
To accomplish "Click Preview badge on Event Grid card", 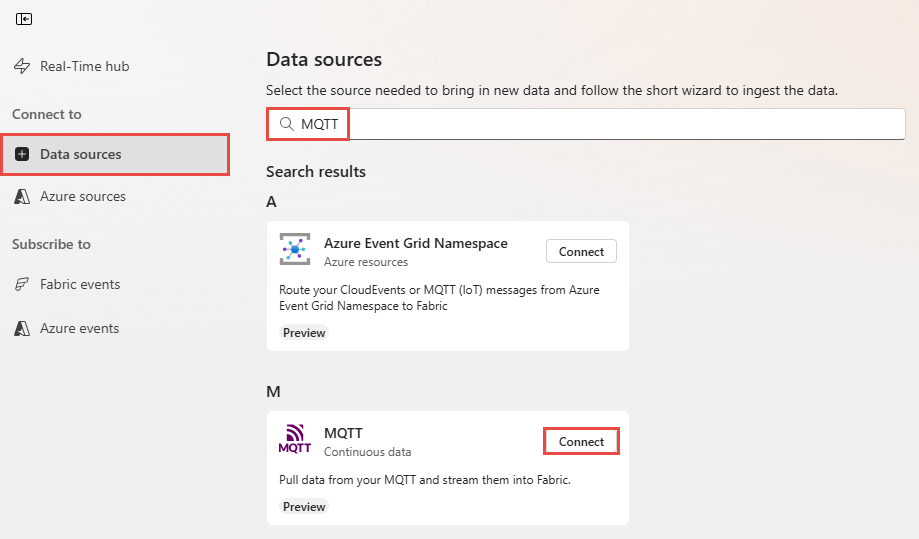I will [304, 333].
